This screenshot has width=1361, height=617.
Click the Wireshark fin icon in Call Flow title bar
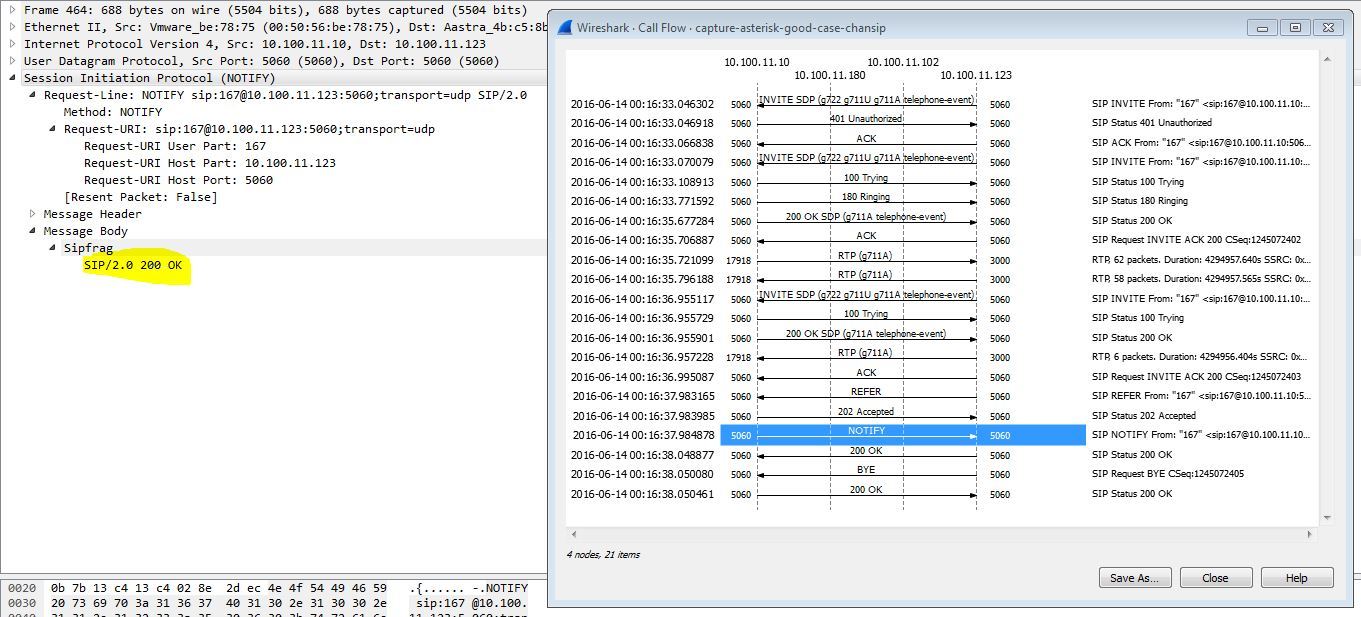(565, 28)
